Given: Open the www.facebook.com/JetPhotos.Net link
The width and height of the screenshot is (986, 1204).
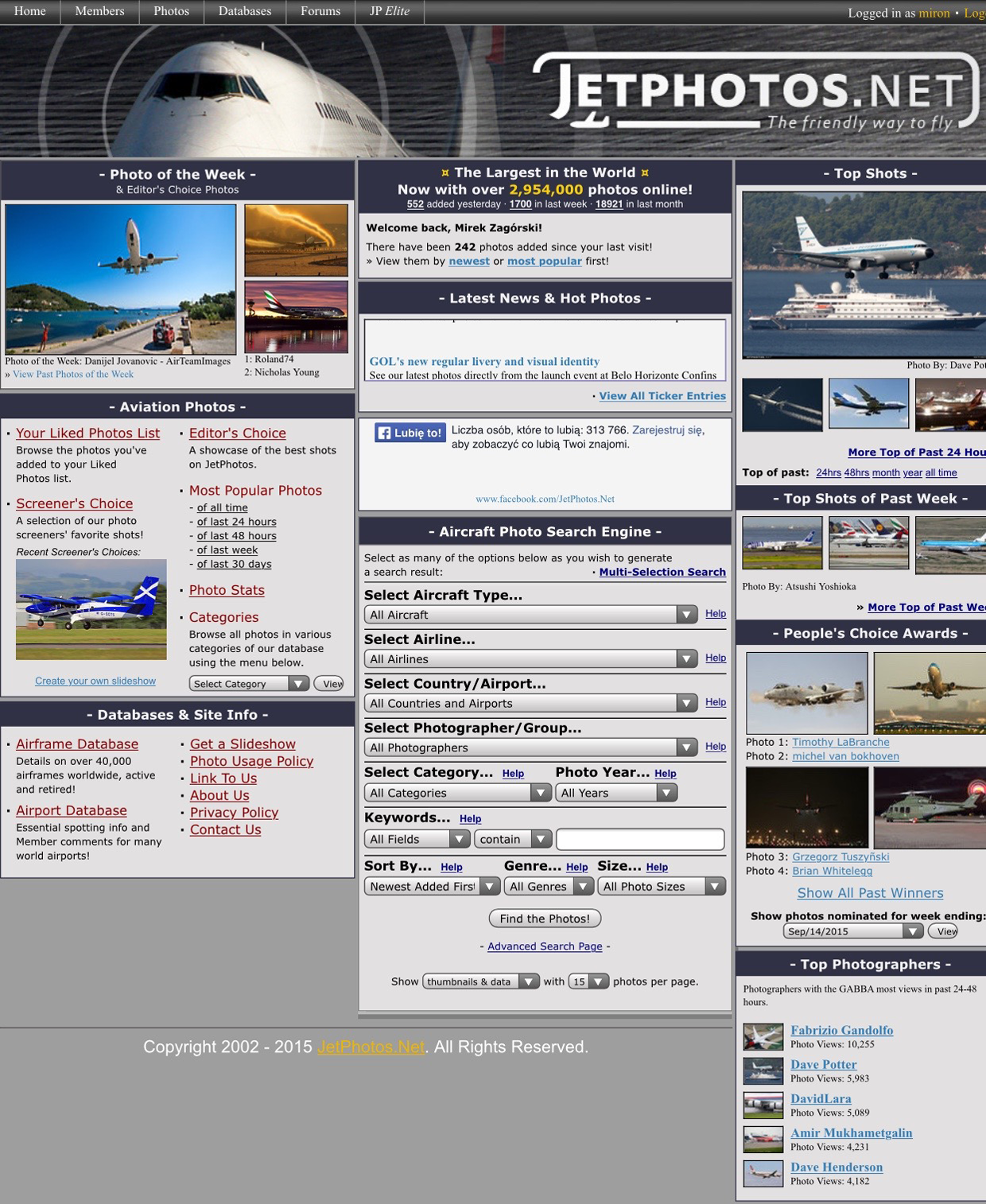Looking at the screenshot, I should [x=545, y=499].
